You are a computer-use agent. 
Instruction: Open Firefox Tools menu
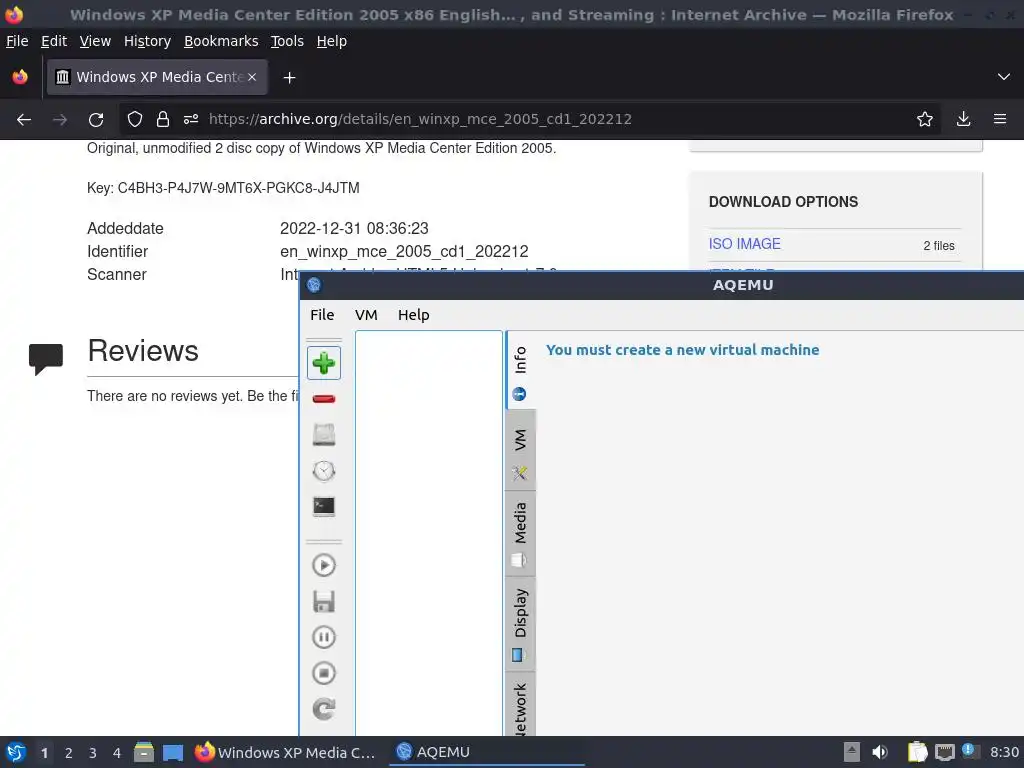click(287, 41)
